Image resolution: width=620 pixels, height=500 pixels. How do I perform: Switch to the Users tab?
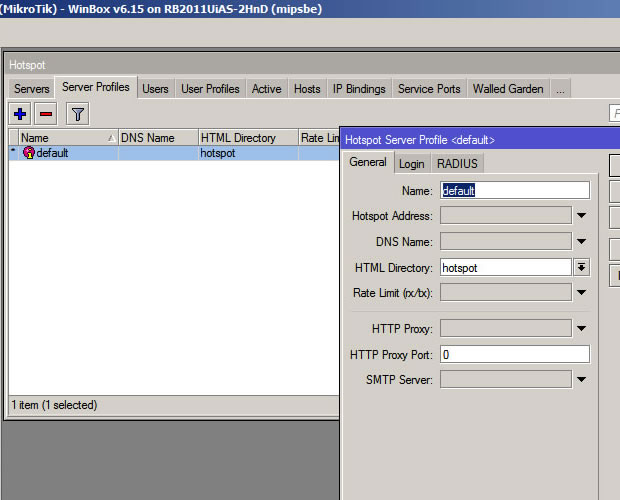tap(155, 89)
